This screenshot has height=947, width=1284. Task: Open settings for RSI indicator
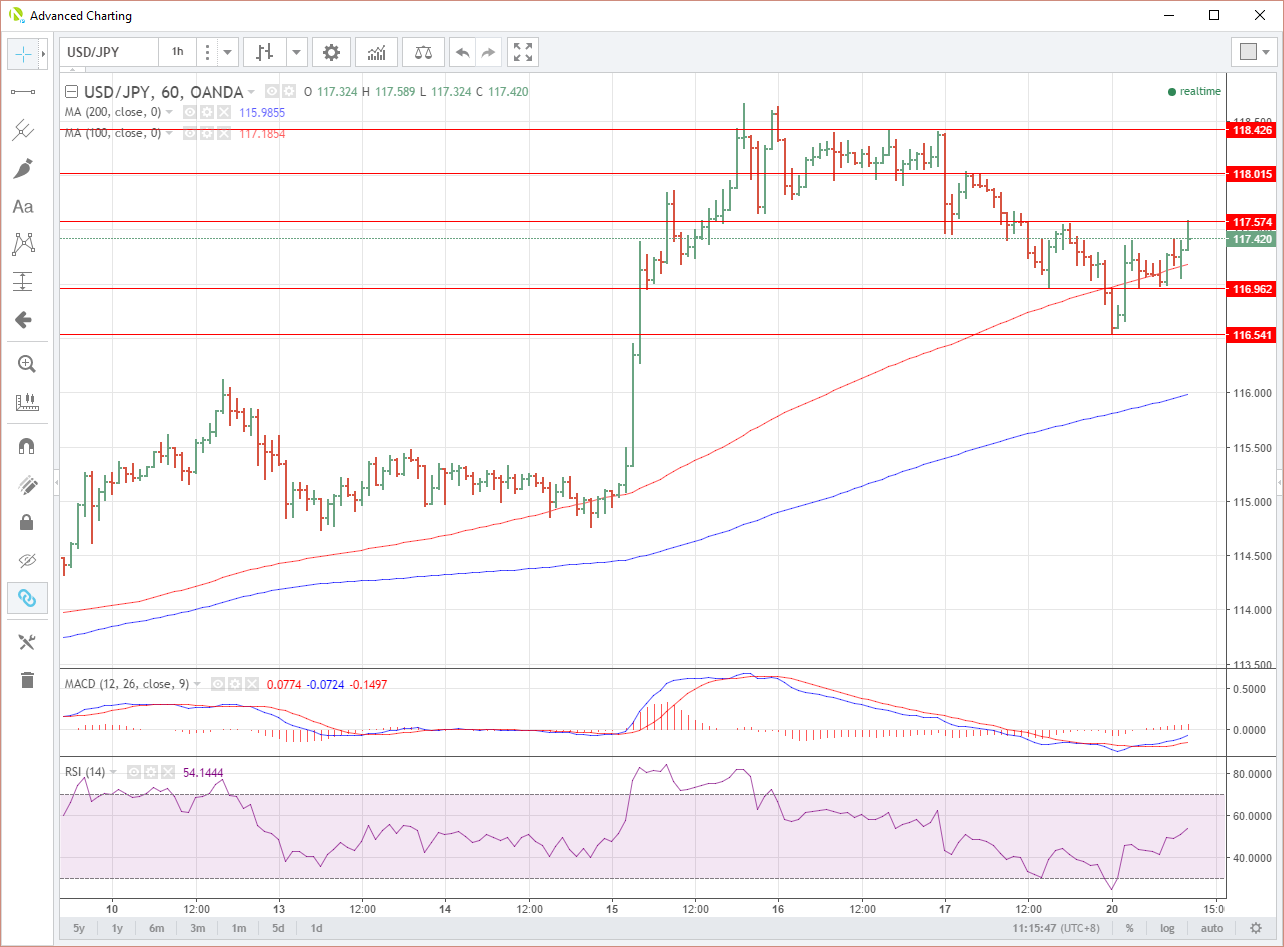coord(150,772)
